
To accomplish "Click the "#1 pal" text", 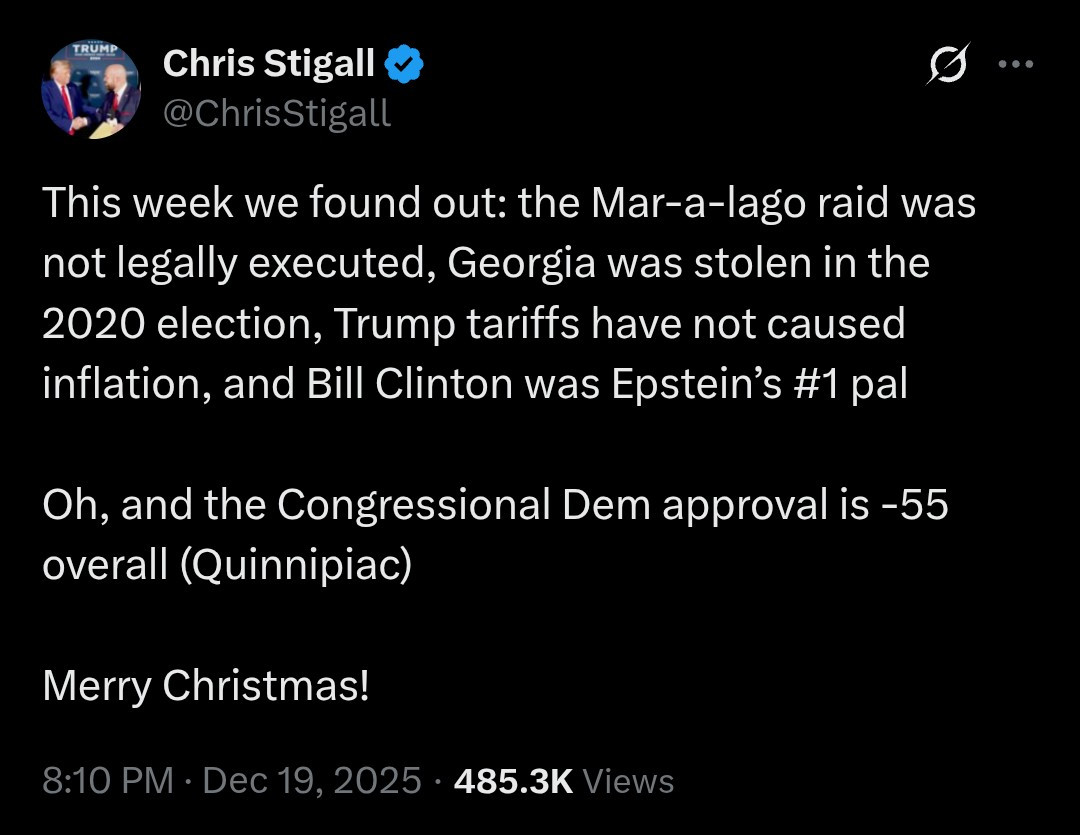I will coord(851,384).
